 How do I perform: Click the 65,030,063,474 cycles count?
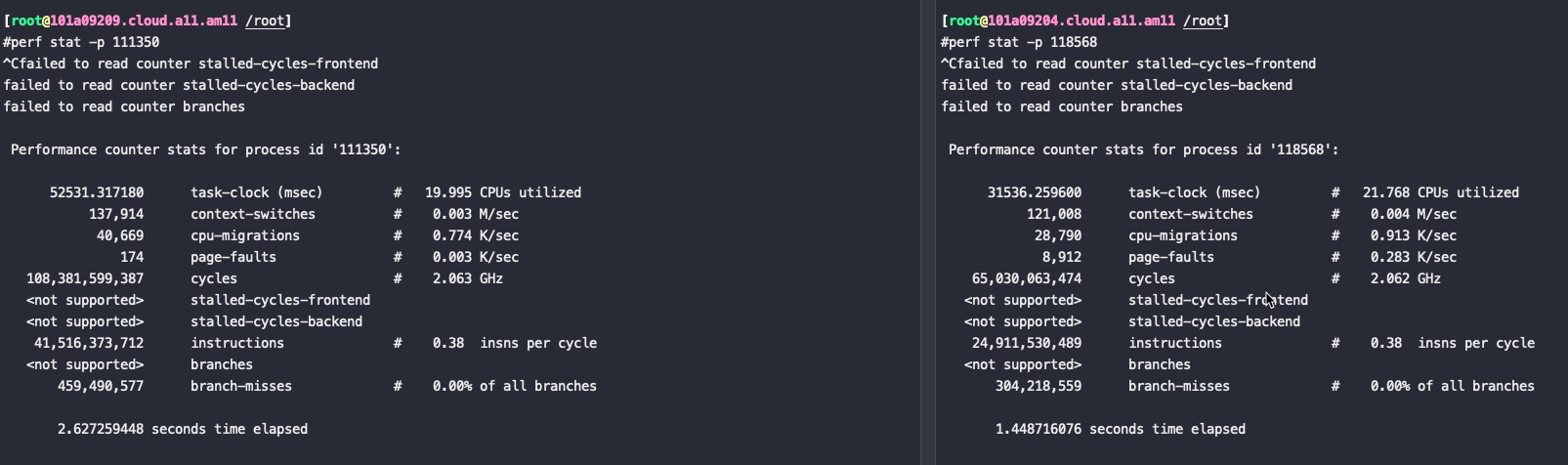tap(1027, 278)
